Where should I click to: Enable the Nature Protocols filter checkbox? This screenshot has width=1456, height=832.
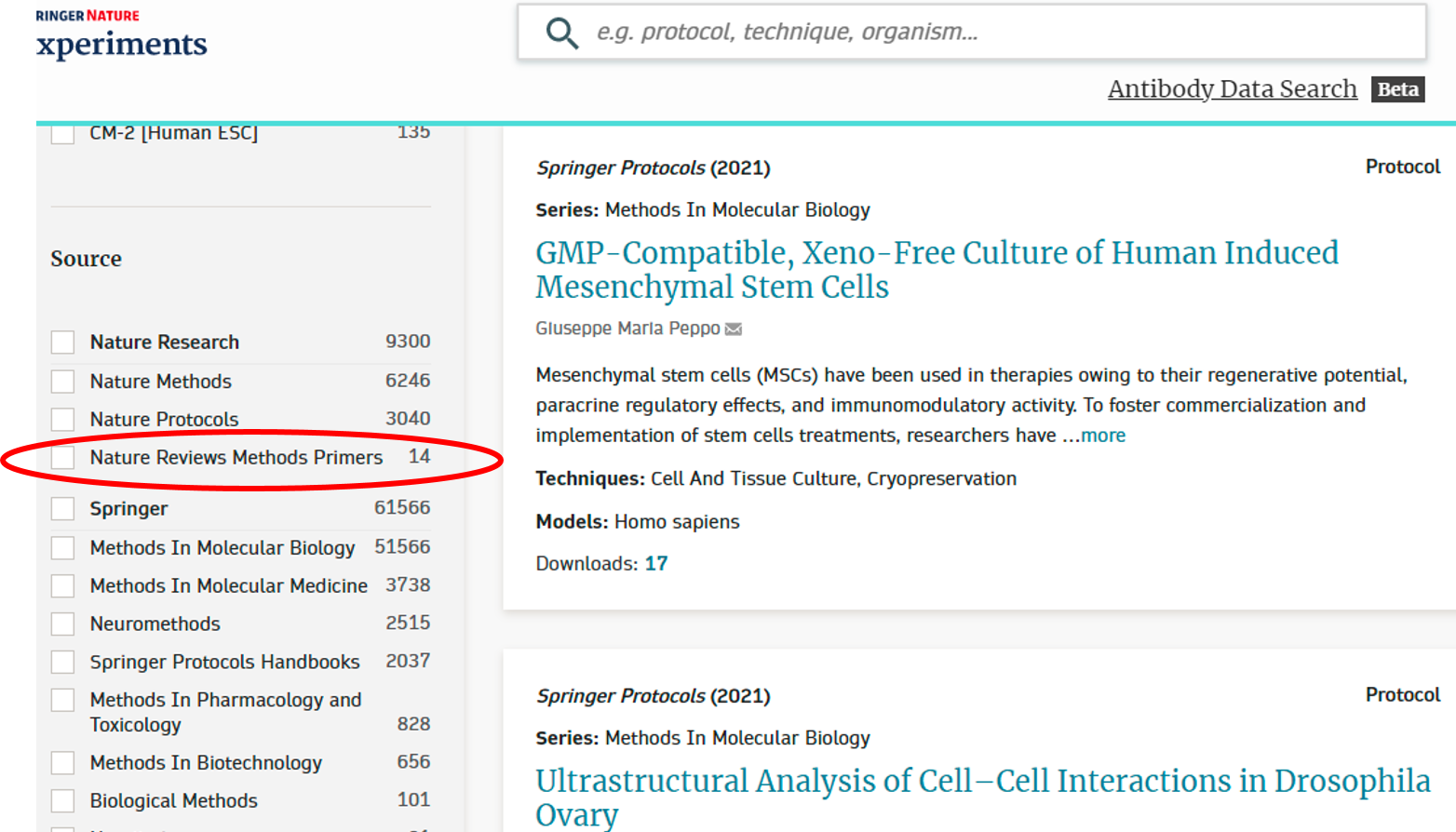[63, 420]
